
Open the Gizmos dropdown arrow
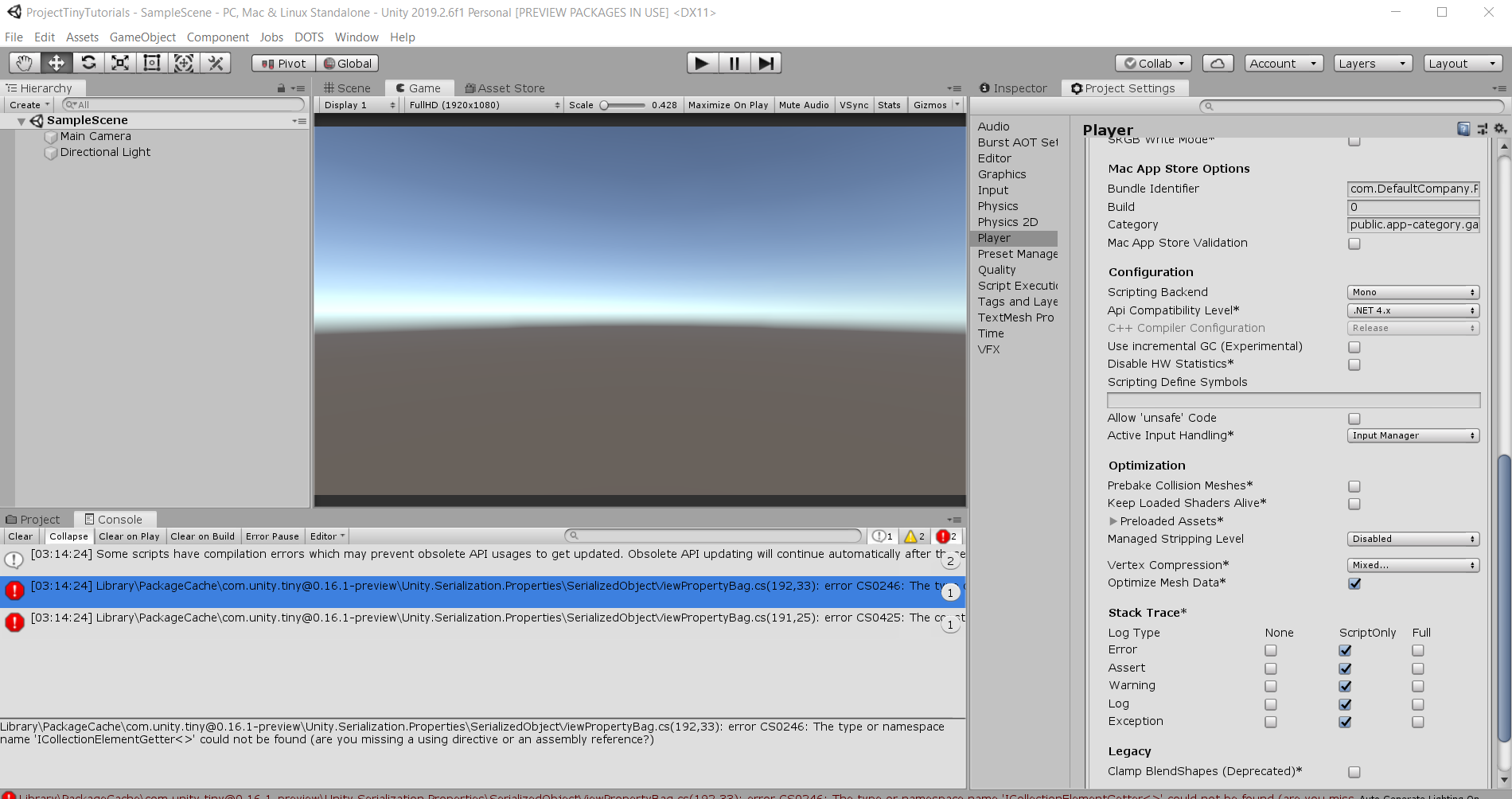click(957, 105)
